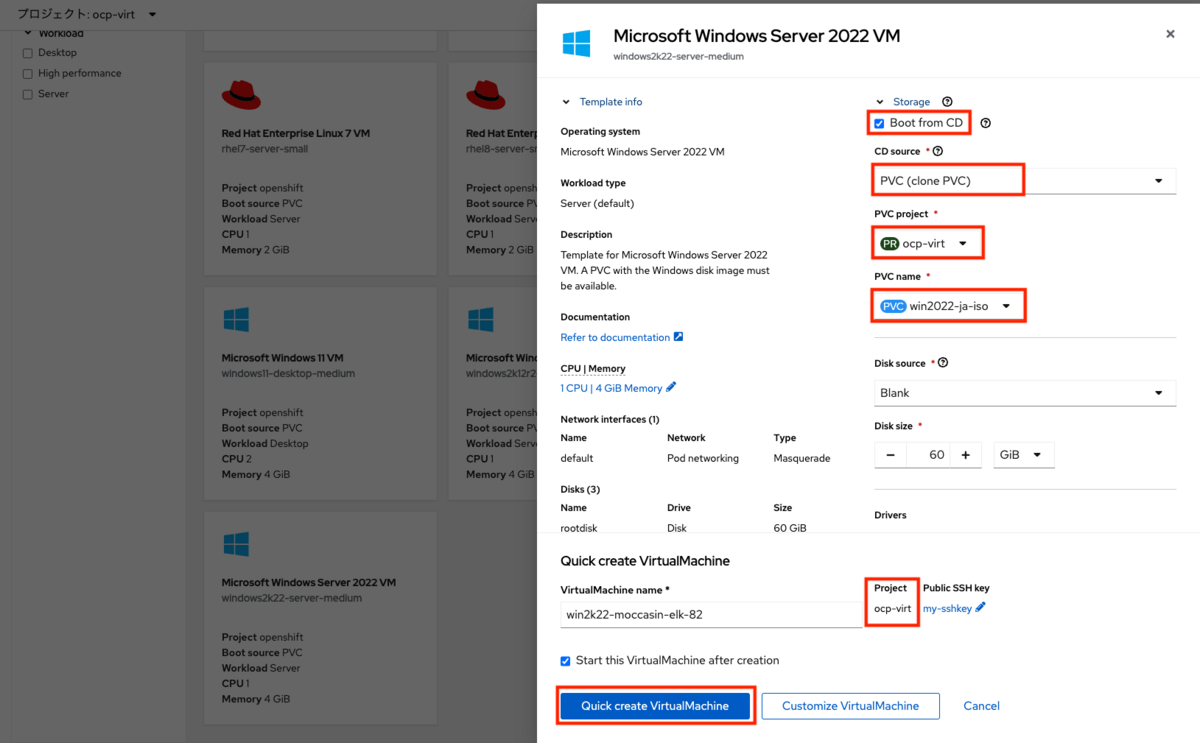The image size is (1200, 743).
Task: Click windows11-desktop-medium template name
Action: pyautogui.click(x=288, y=374)
